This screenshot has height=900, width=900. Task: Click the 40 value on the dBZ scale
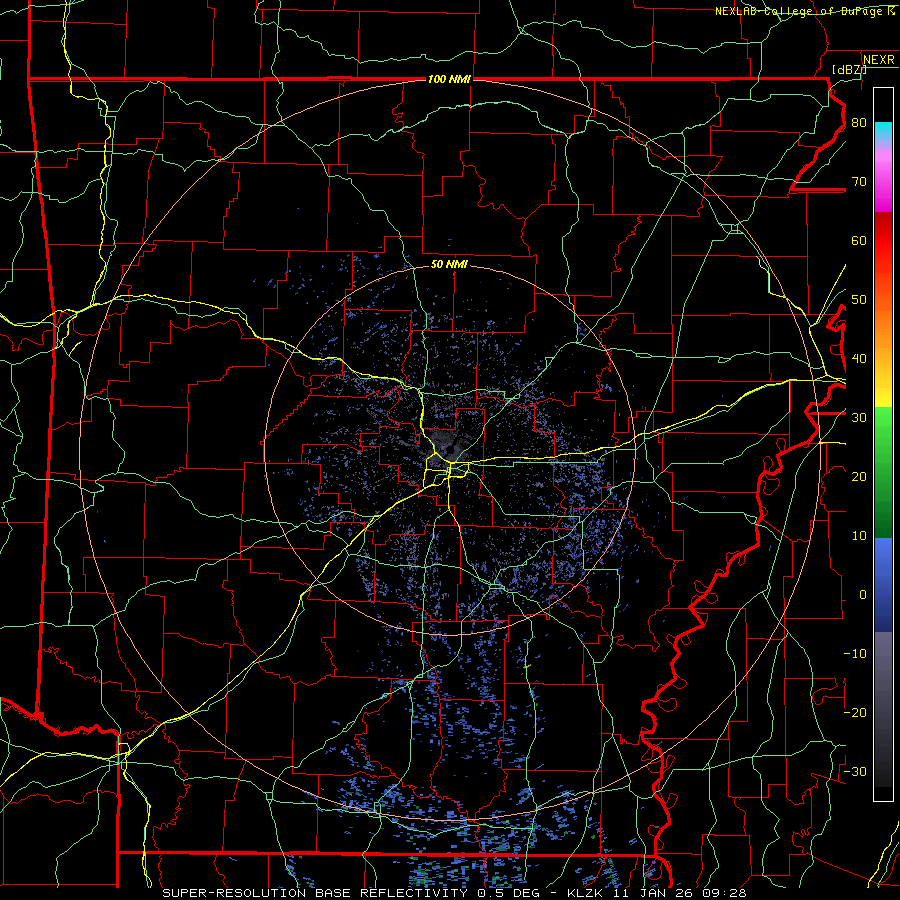859,359
